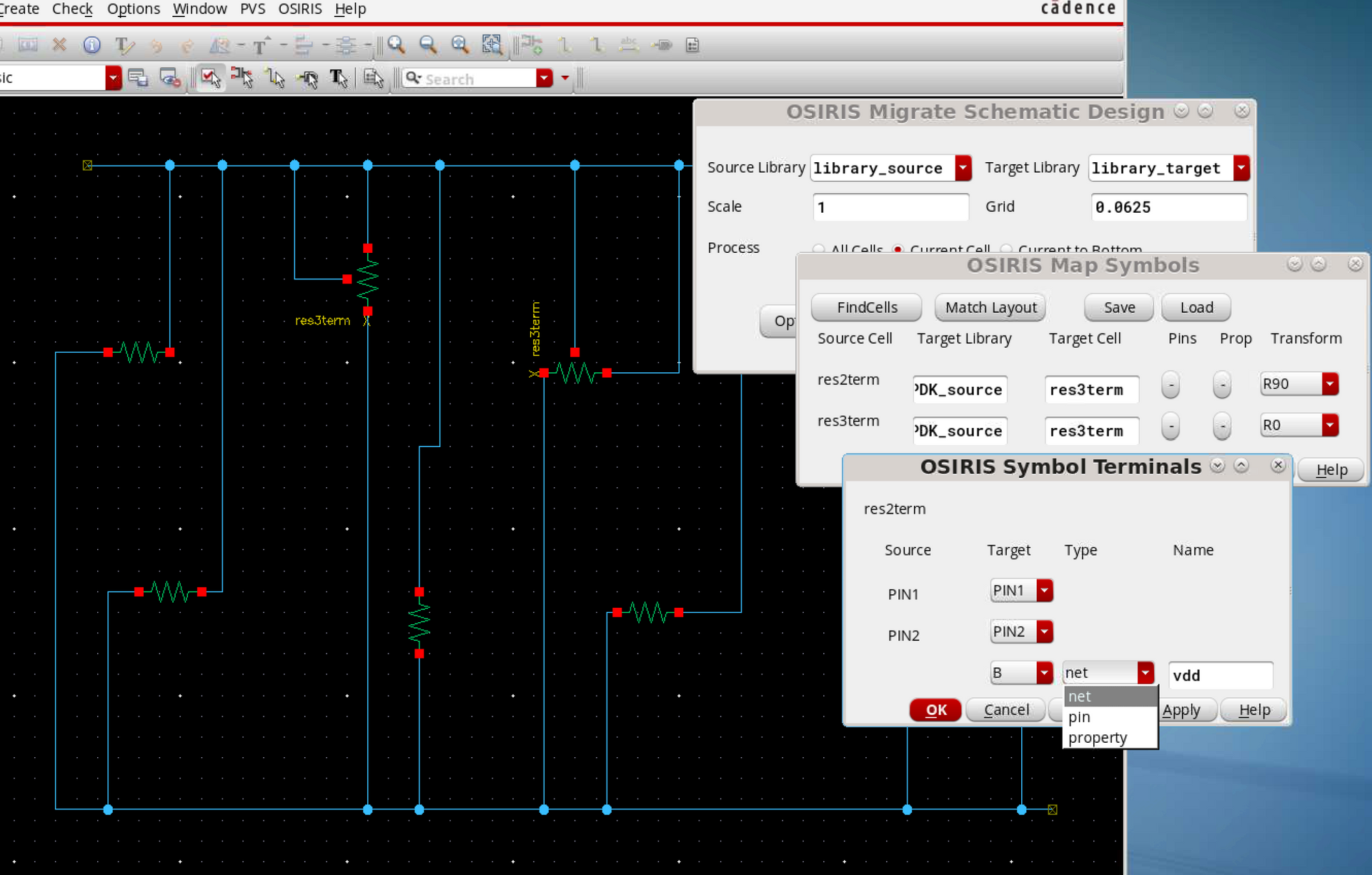Image resolution: width=1372 pixels, height=875 pixels.
Task: Open the R90 Transform dropdown for res2term
Action: pos(1329,384)
